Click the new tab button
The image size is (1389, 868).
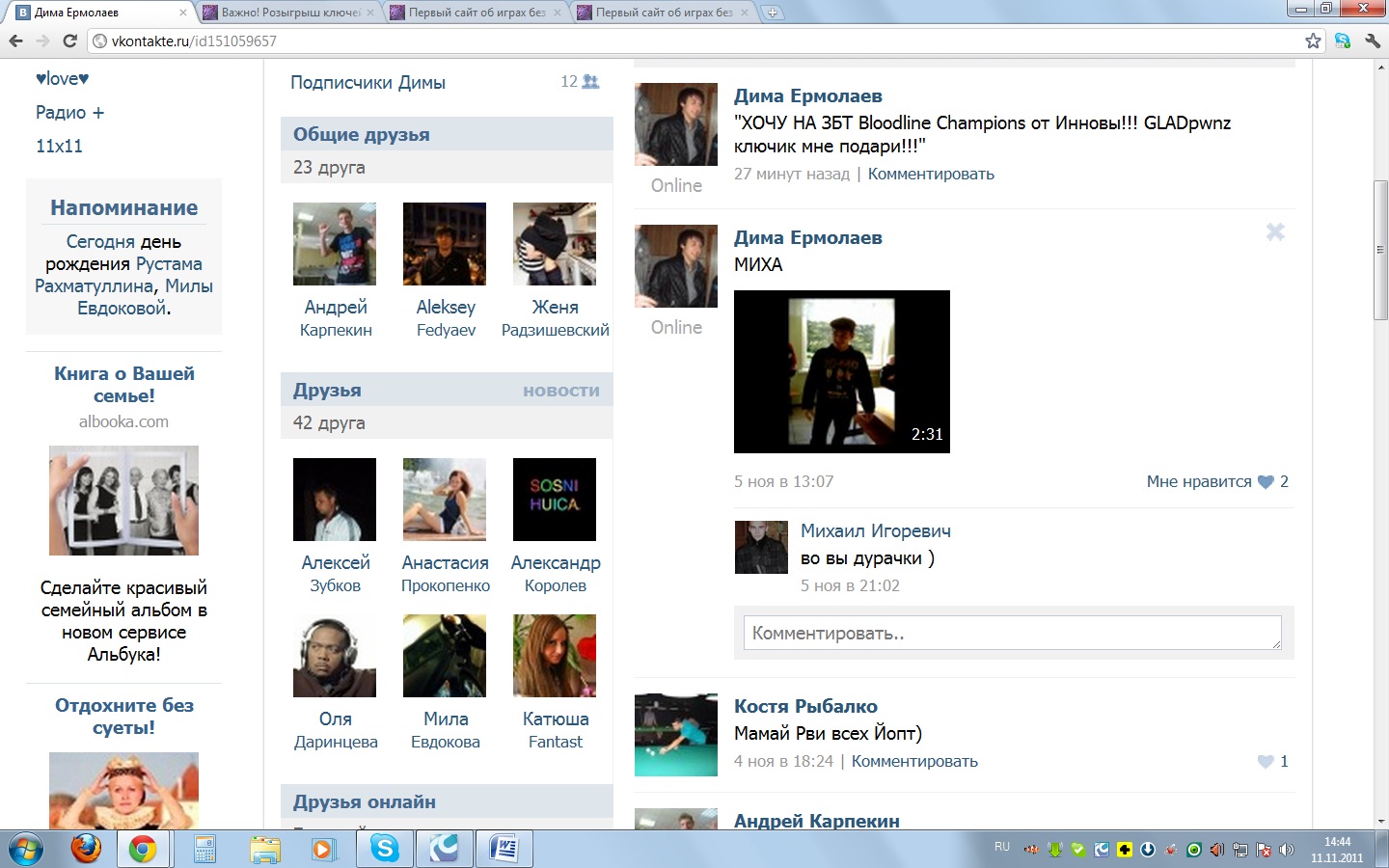pos(772,13)
